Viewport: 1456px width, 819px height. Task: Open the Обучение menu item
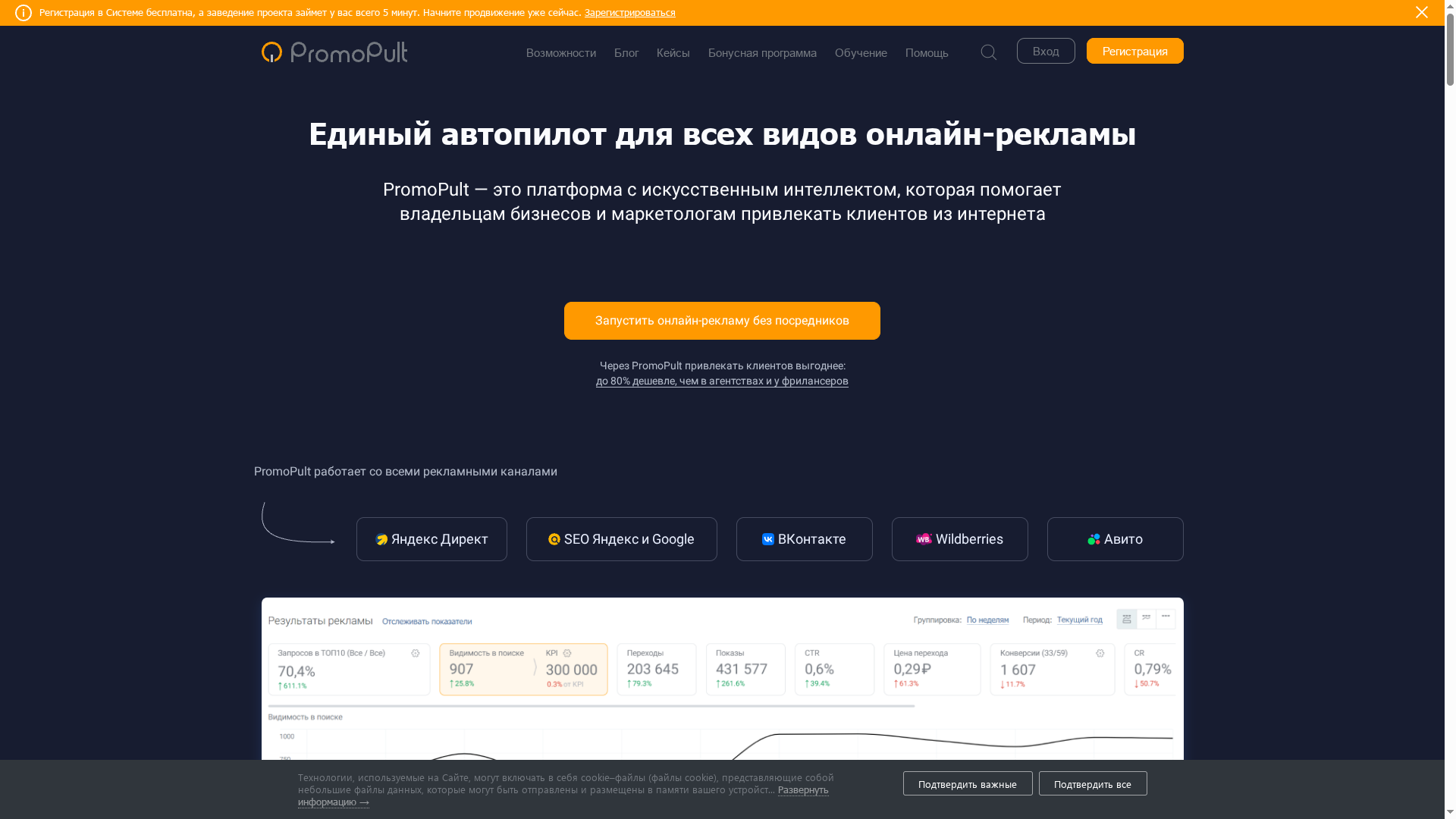[860, 53]
